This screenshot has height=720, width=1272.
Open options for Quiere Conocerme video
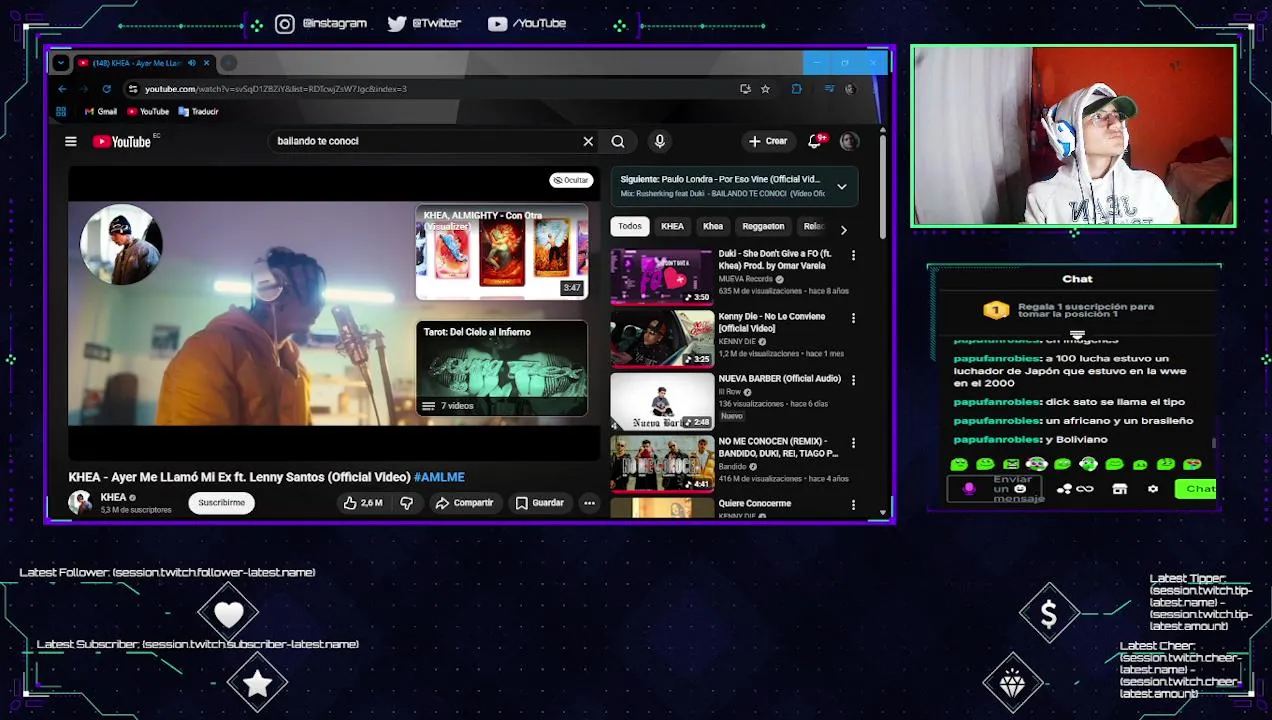click(853, 504)
